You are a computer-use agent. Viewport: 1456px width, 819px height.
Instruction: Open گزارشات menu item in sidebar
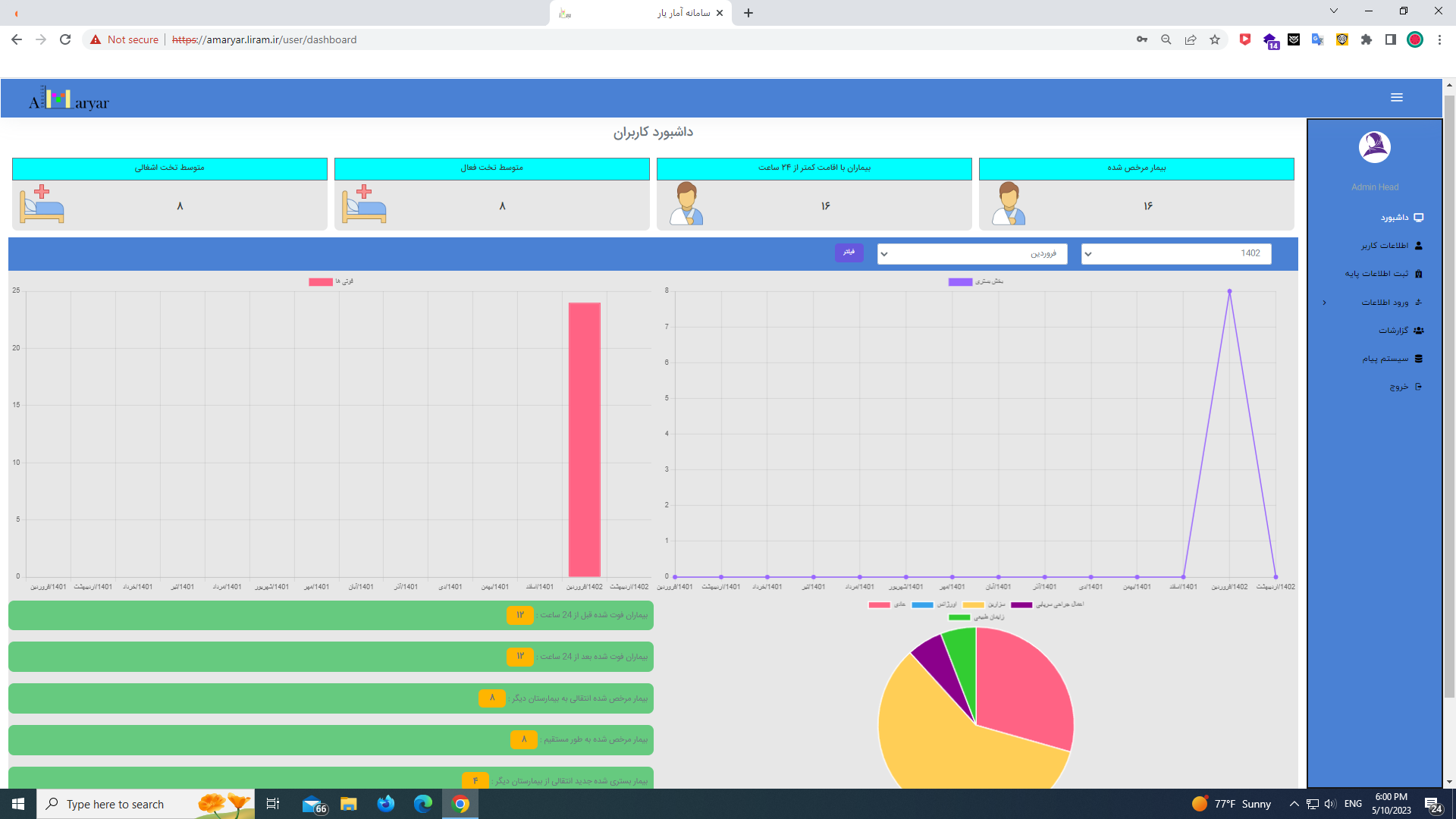(1393, 331)
